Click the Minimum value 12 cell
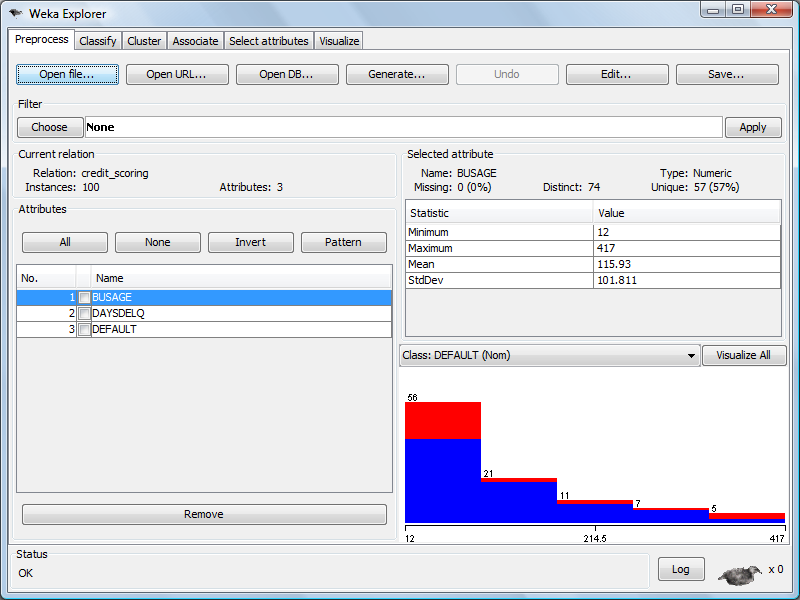The width and height of the screenshot is (800, 600). click(687, 232)
